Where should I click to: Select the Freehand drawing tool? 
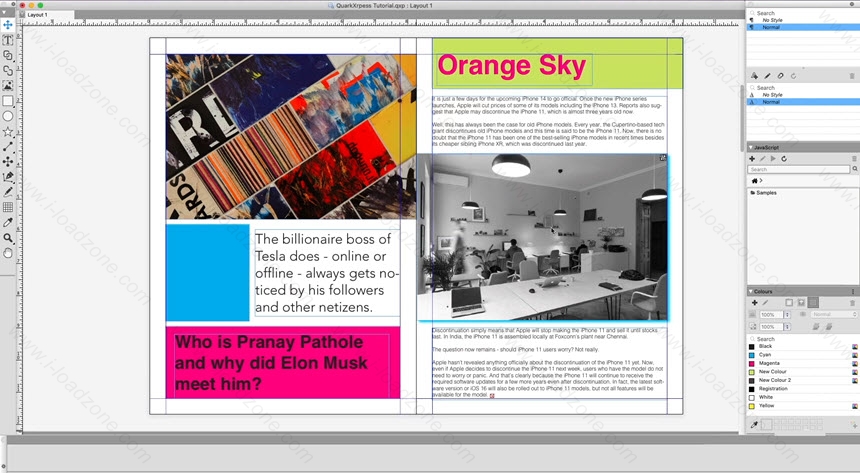(8, 192)
